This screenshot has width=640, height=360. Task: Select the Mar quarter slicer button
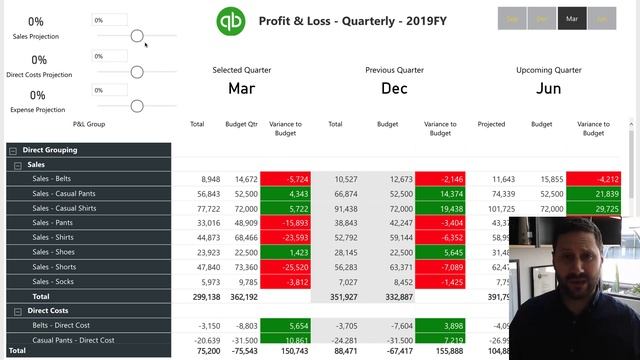572,18
